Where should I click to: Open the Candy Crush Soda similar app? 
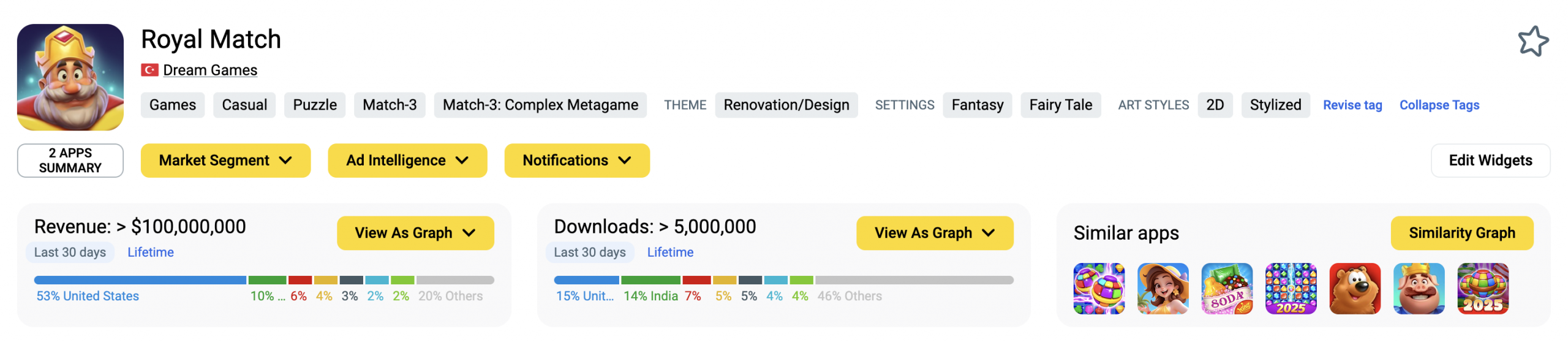(1226, 289)
